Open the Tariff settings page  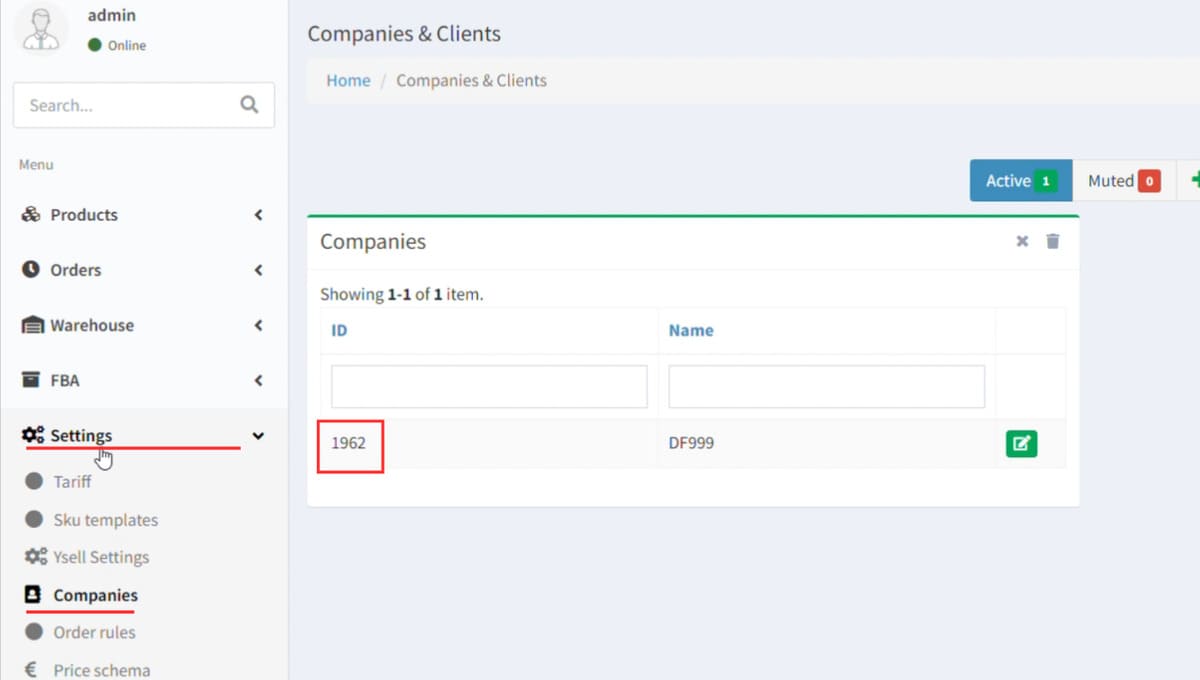(72, 482)
